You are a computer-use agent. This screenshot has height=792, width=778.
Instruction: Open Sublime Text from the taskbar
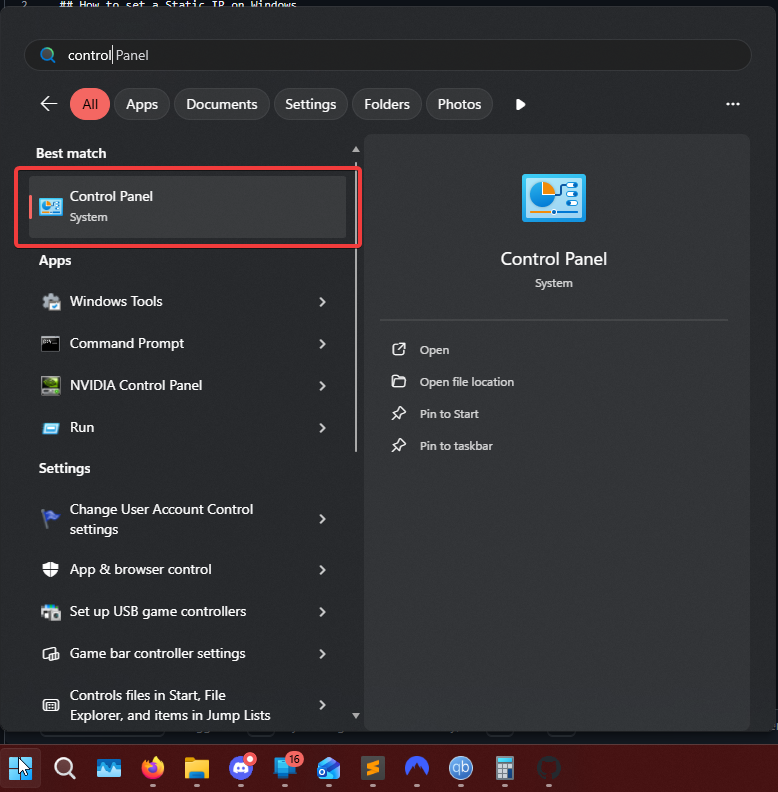coord(373,768)
